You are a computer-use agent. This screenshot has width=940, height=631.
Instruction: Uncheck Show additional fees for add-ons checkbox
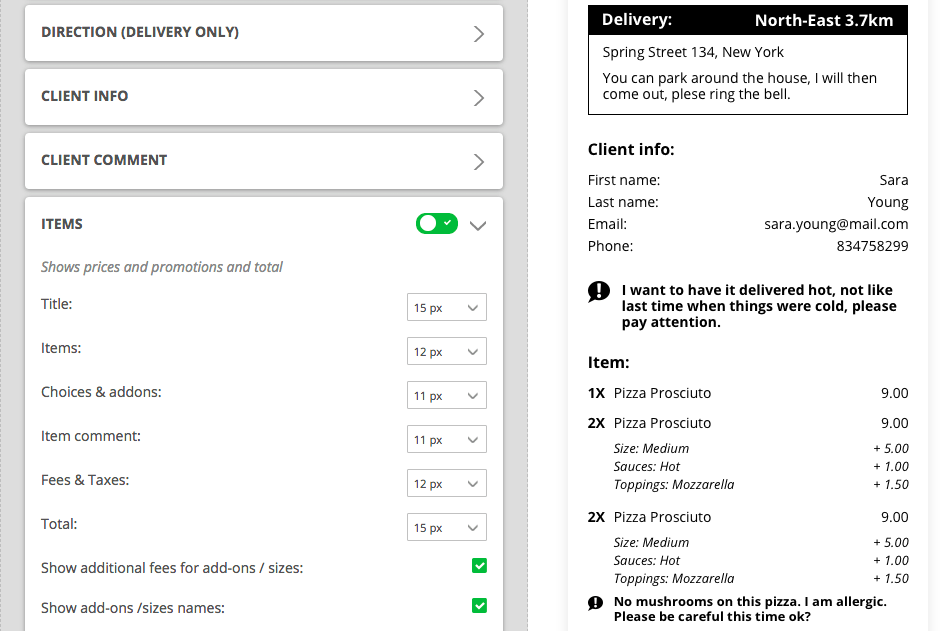click(x=479, y=567)
